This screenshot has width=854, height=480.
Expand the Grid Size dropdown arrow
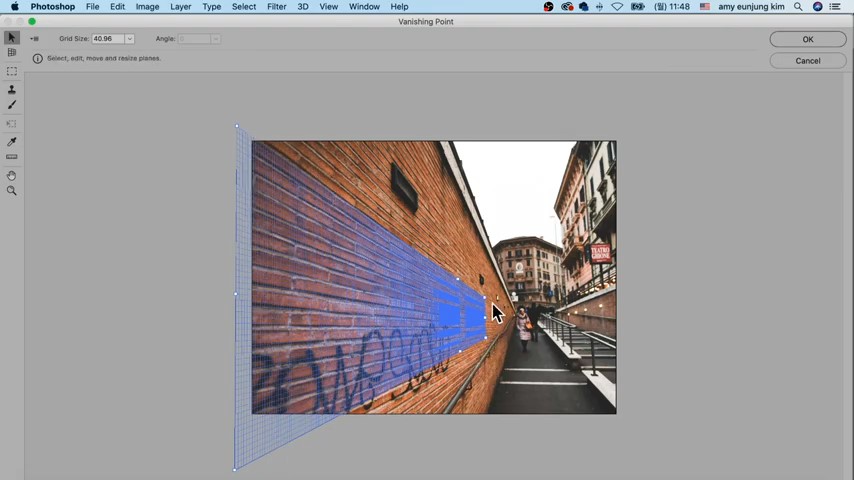(129, 39)
